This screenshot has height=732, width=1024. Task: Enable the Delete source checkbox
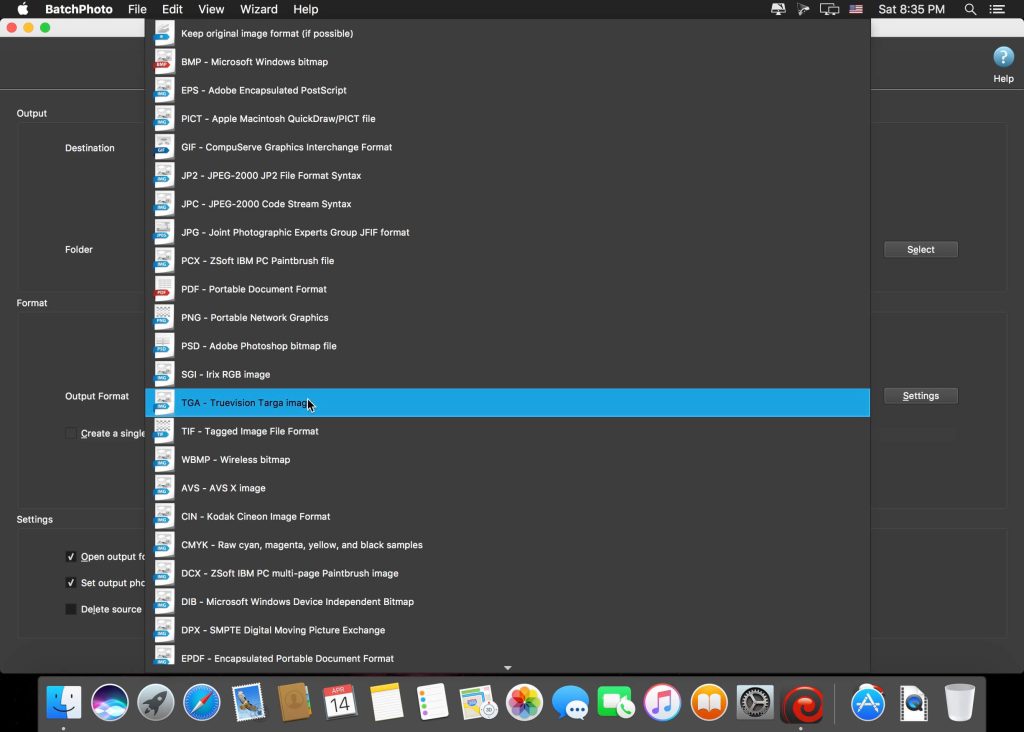tap(71, 609)
